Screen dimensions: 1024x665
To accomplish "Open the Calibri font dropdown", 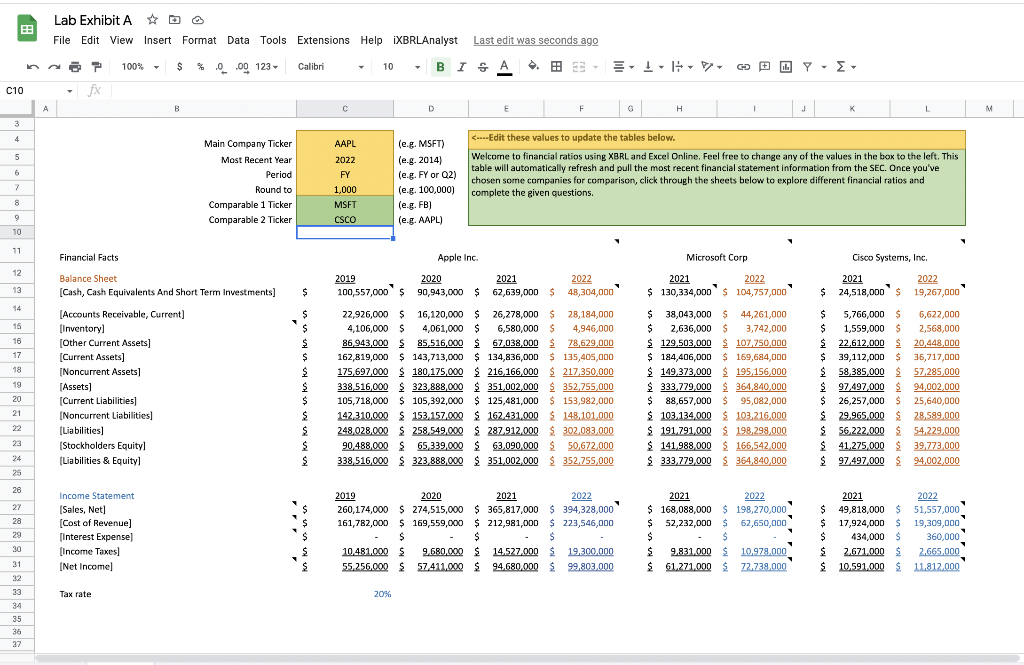I will point(330,67).
